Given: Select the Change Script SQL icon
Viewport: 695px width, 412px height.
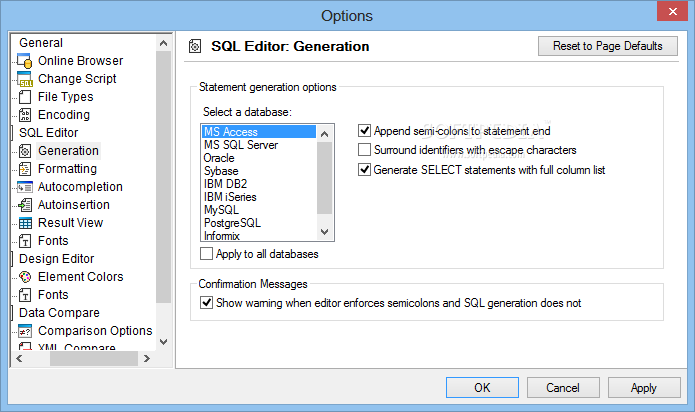Looking at the screenshot, I should tap(25, 79).
